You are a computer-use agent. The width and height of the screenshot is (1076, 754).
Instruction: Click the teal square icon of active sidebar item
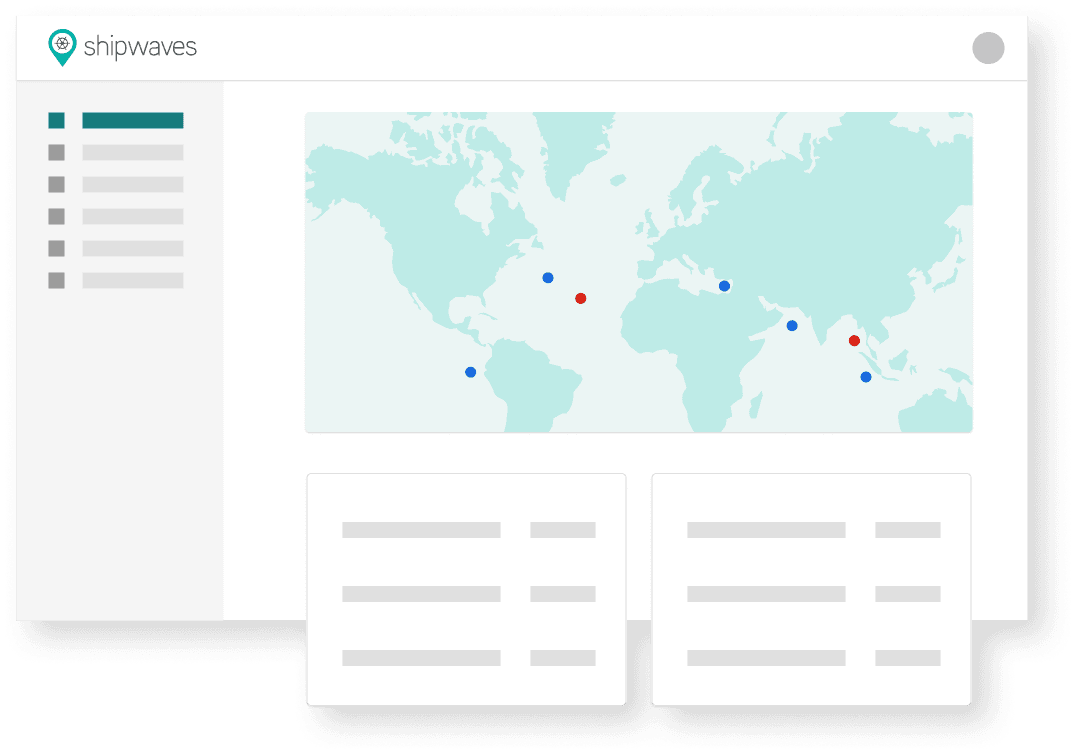point(56,121)
